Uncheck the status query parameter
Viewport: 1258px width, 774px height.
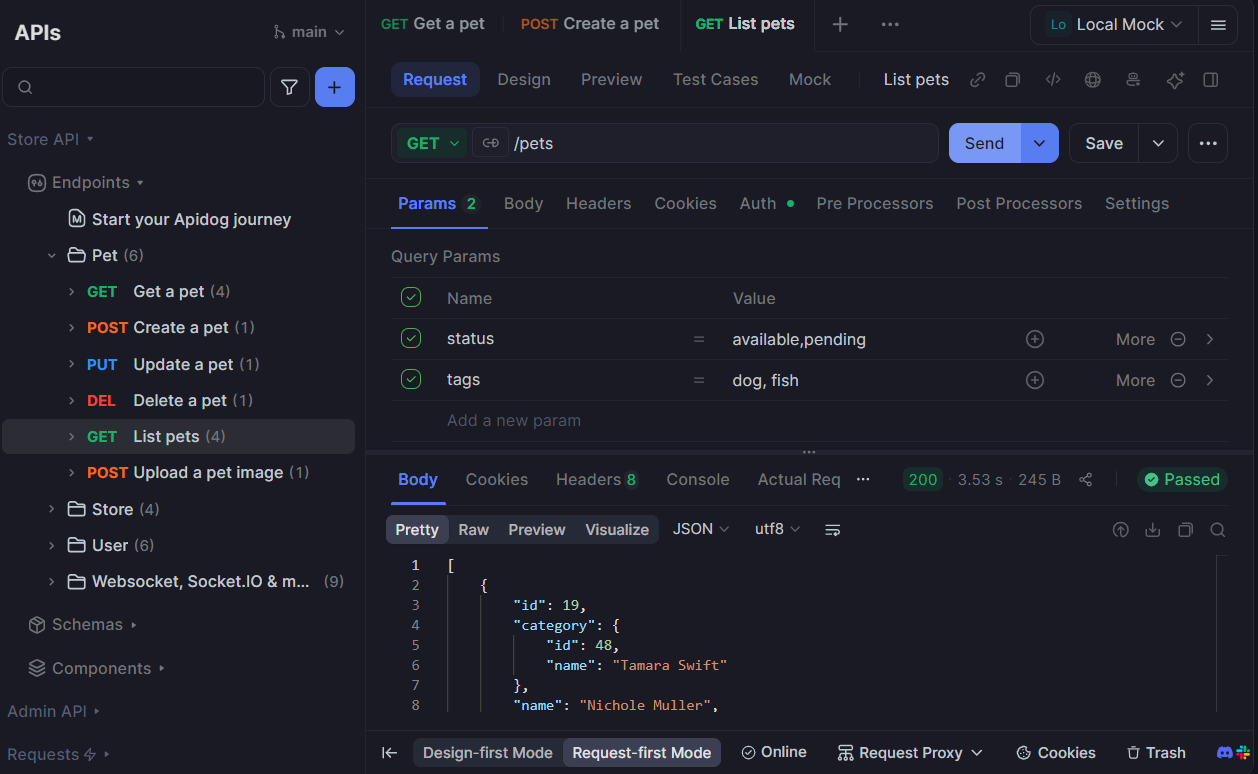click(411, 338)
